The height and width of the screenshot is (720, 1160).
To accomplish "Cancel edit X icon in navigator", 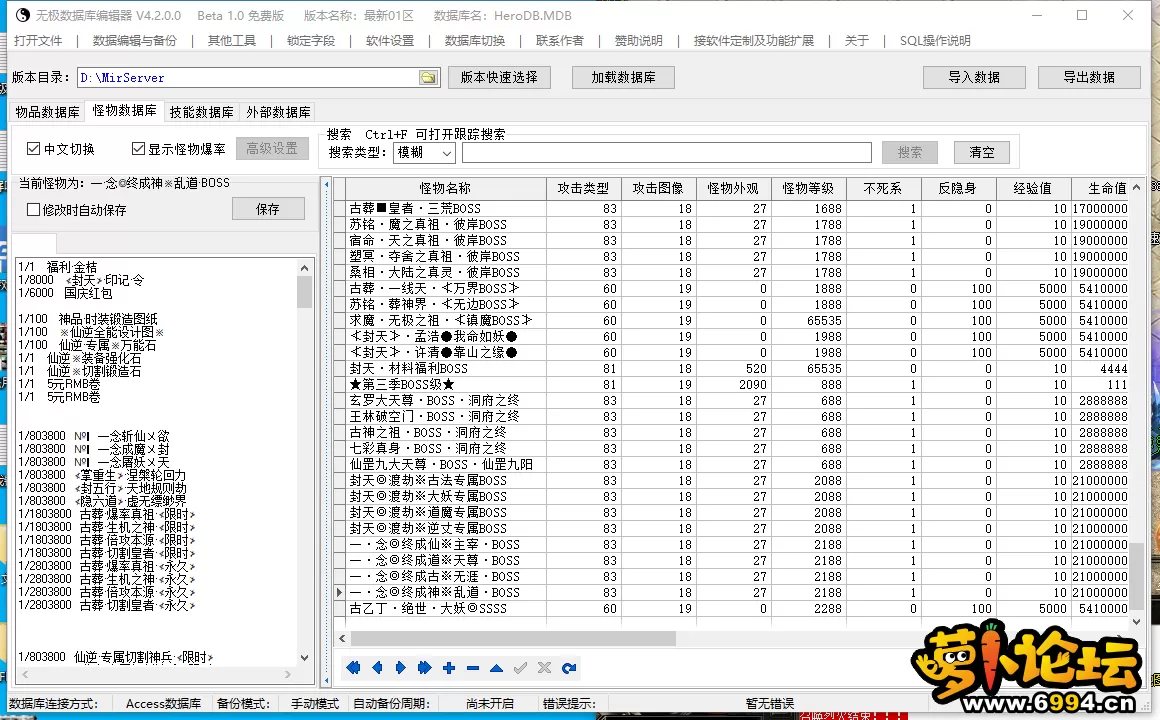I will click(544, 668).
